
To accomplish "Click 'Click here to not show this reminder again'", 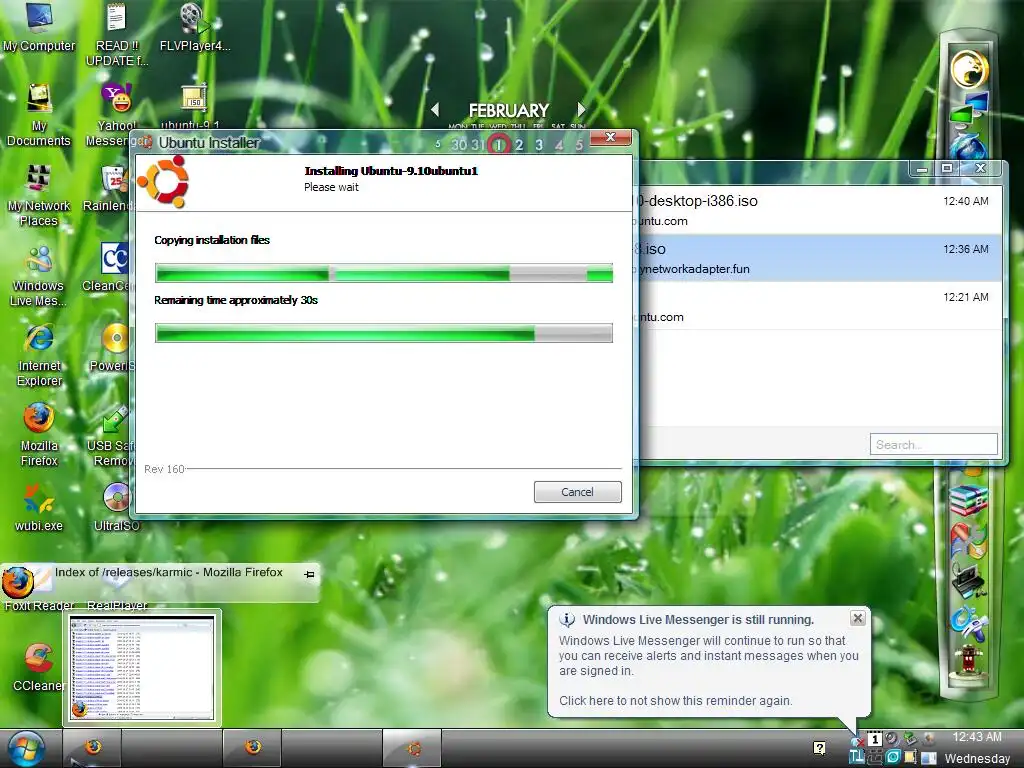I will (675, 700).
